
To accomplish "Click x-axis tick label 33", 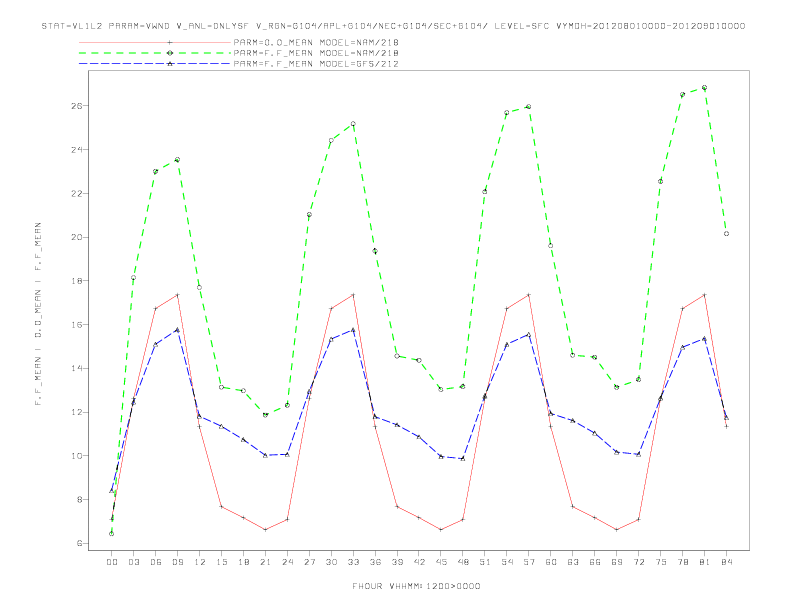I will click(x=353, y=562).
